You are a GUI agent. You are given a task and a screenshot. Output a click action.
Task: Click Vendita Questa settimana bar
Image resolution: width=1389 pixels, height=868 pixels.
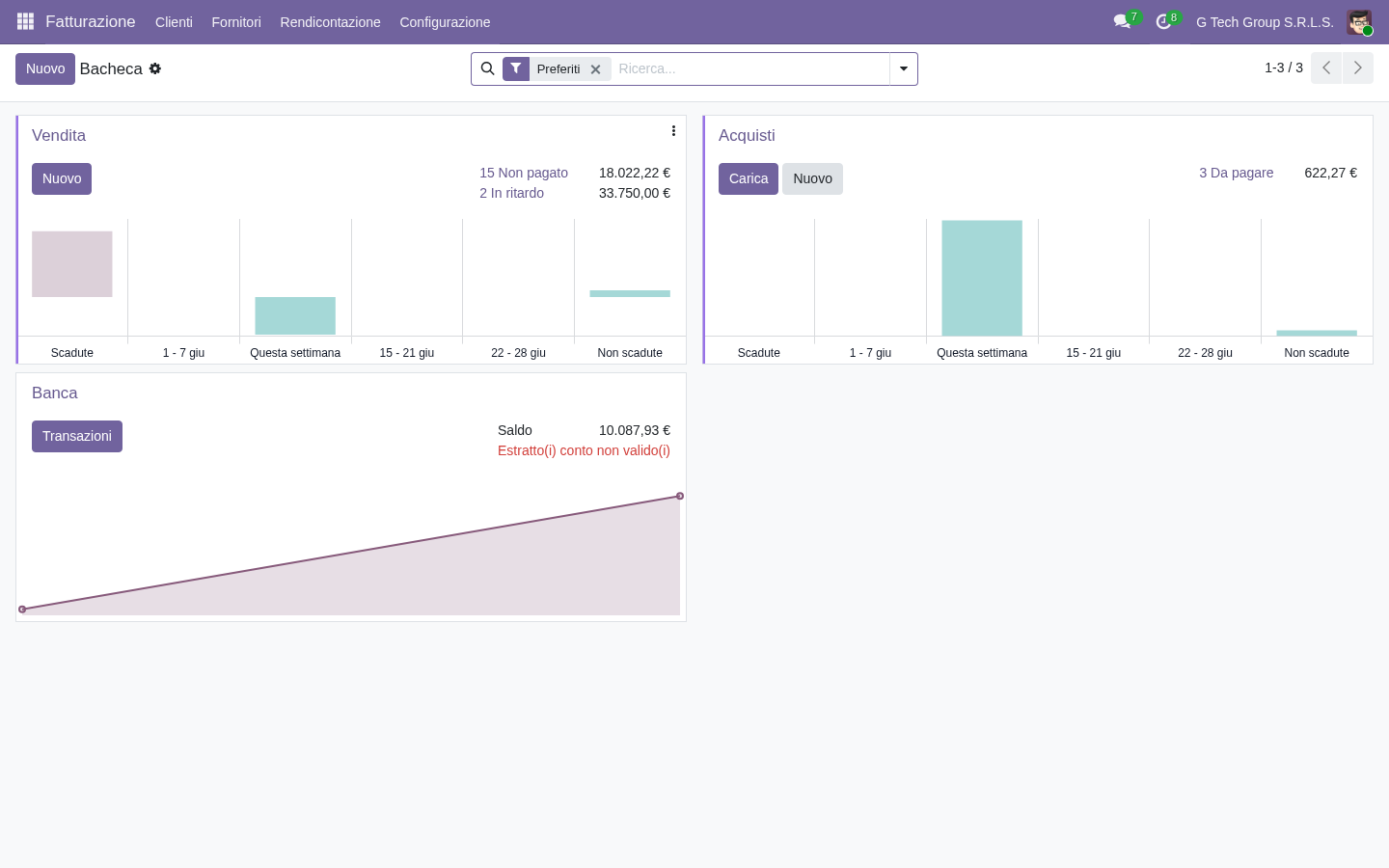coord(295,315)
